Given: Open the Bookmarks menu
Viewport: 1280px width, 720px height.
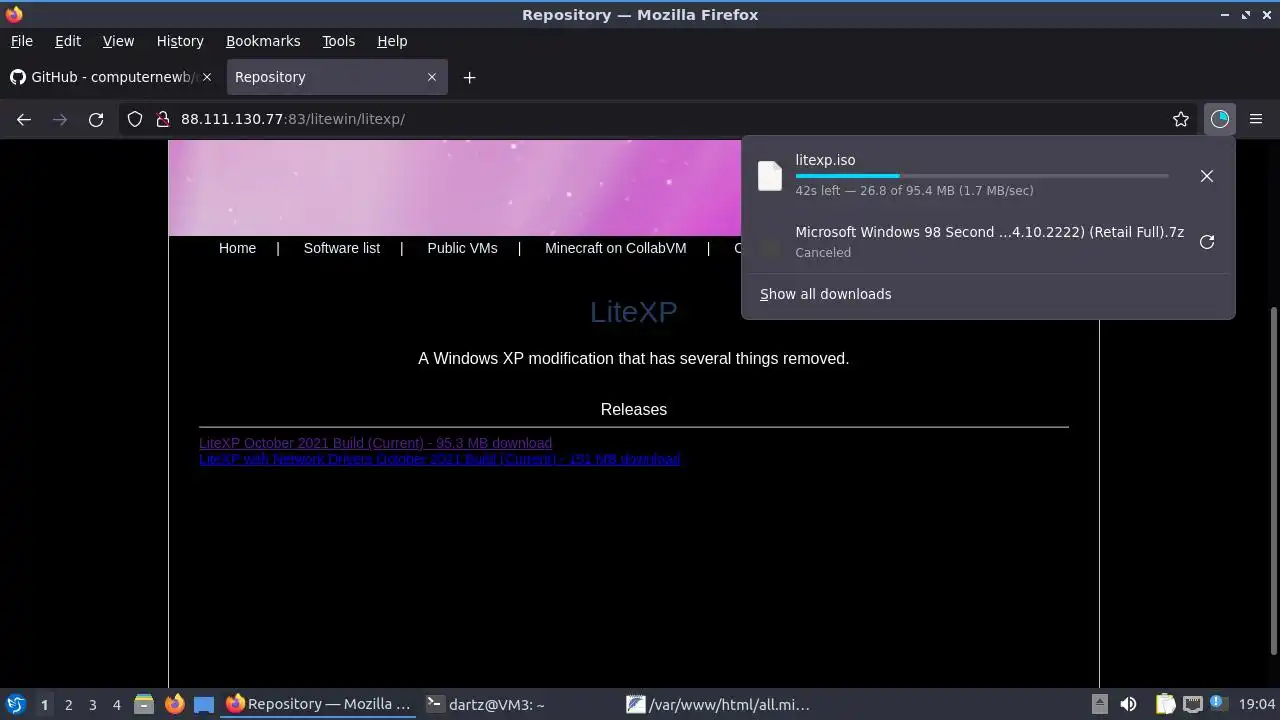Looking at the screenshot, I should pos(263,41).
